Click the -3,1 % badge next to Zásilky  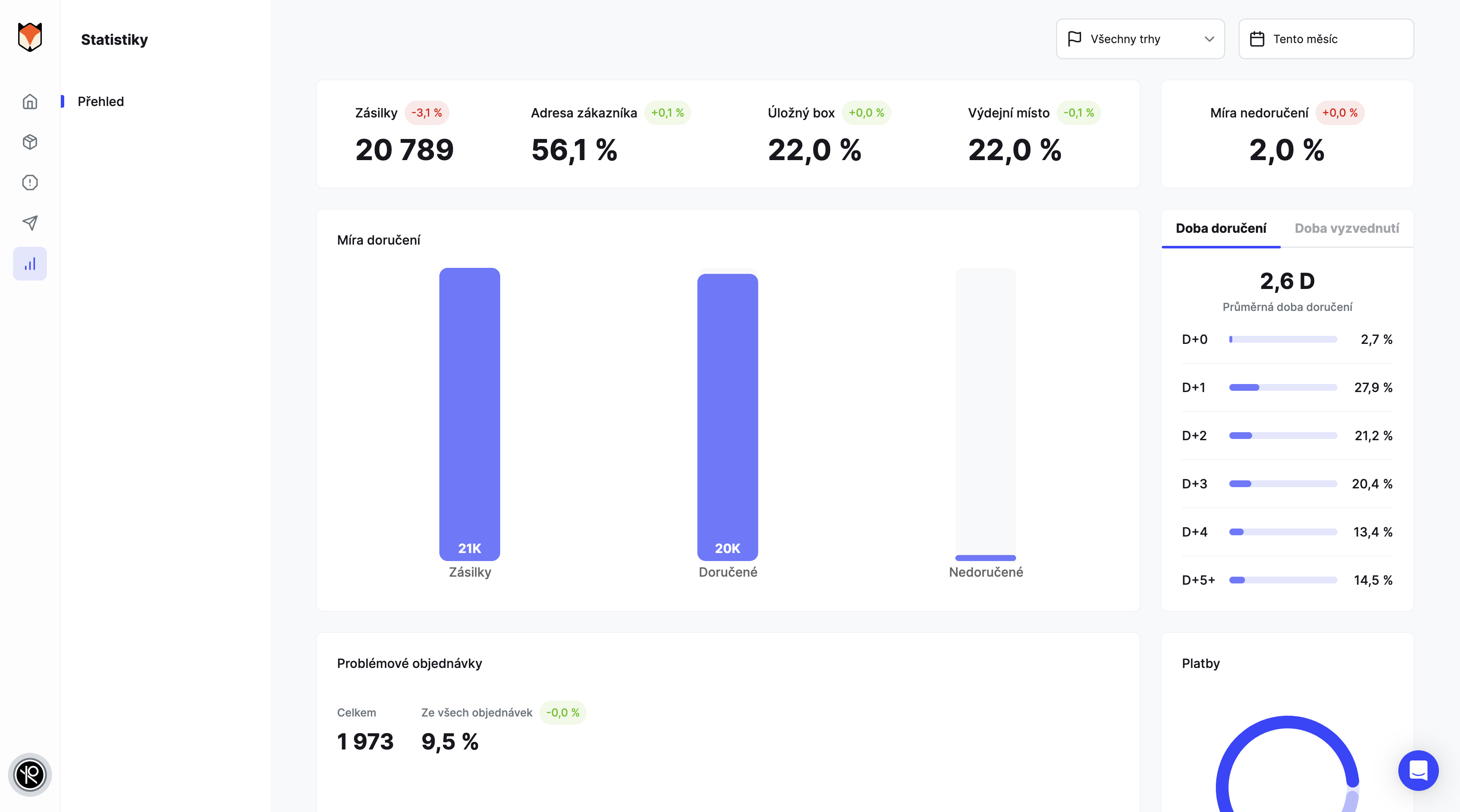(x=427, y=113)
